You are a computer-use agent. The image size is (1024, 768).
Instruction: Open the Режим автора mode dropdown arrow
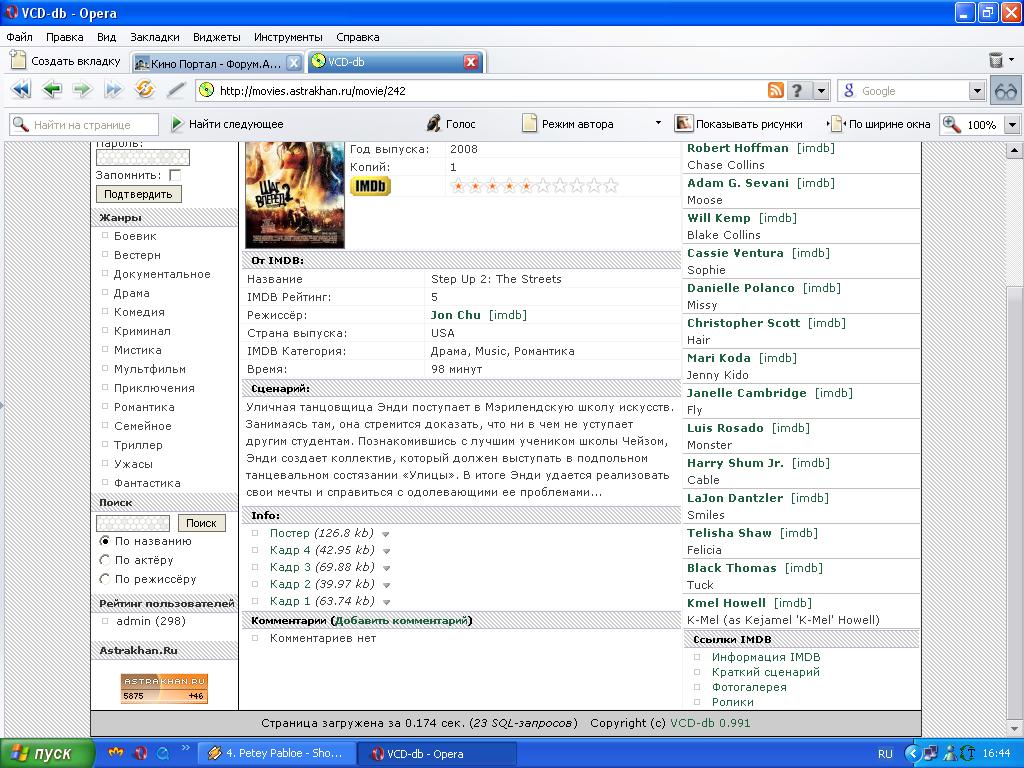(x=658, y=123)
